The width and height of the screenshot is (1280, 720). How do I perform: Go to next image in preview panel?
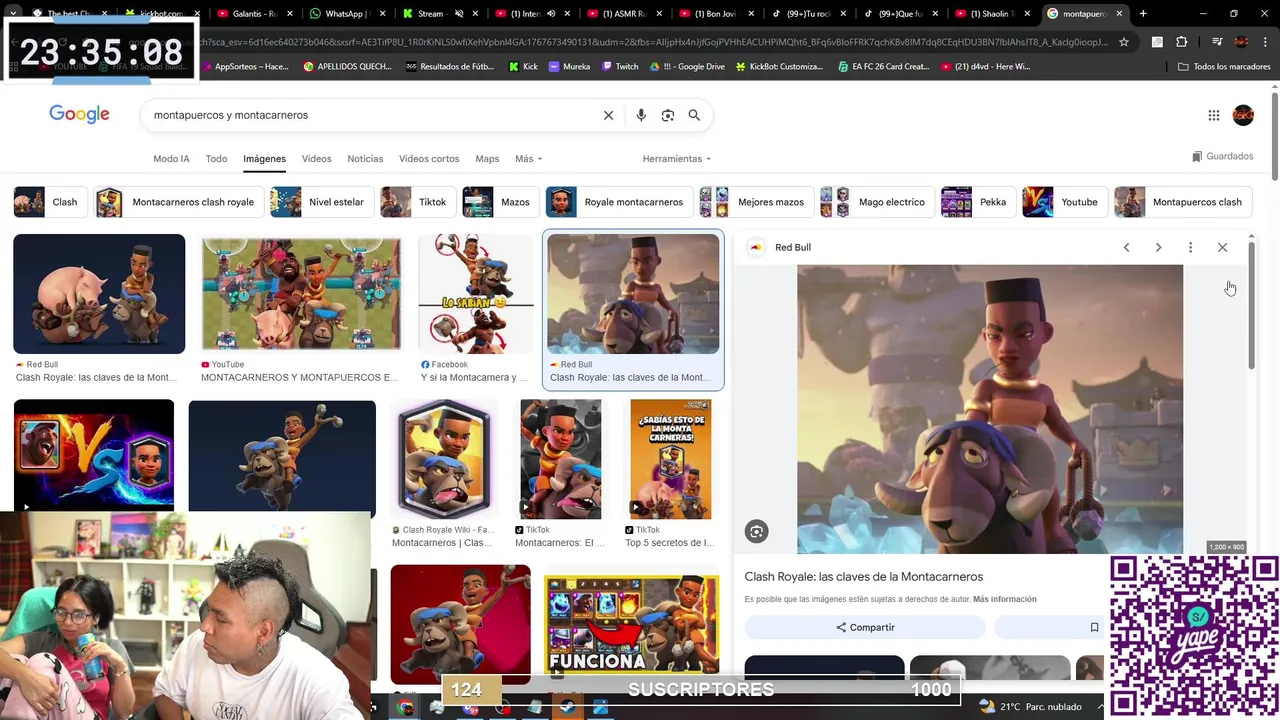tap(1158, 247)
